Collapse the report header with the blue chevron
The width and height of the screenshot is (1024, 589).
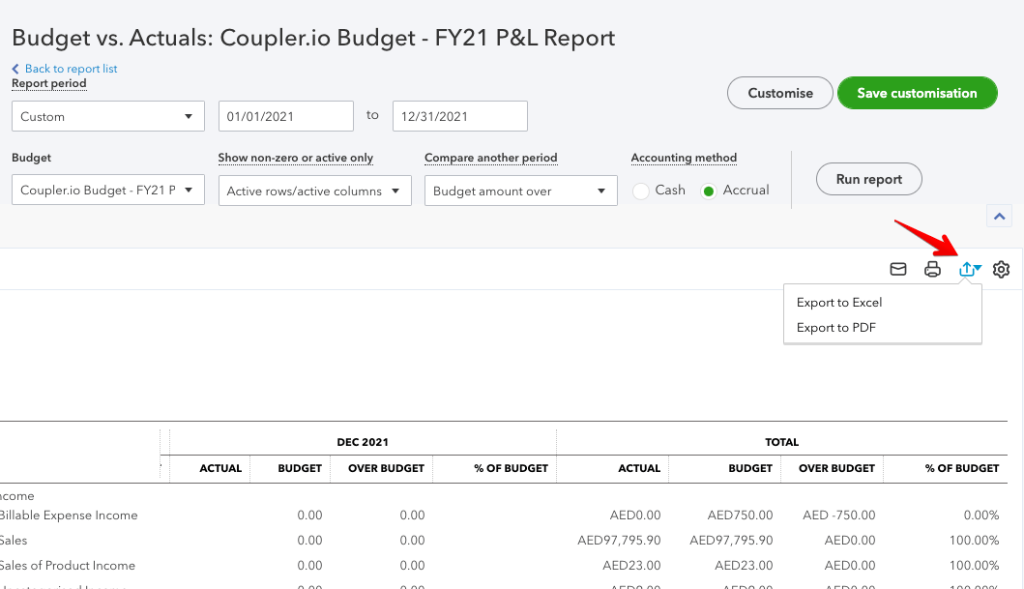(998, 215)
